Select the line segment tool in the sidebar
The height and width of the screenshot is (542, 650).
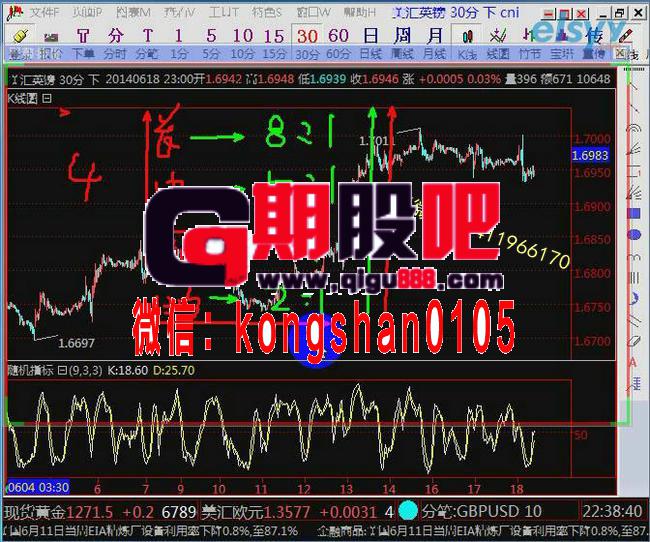[x=633, y=108]
